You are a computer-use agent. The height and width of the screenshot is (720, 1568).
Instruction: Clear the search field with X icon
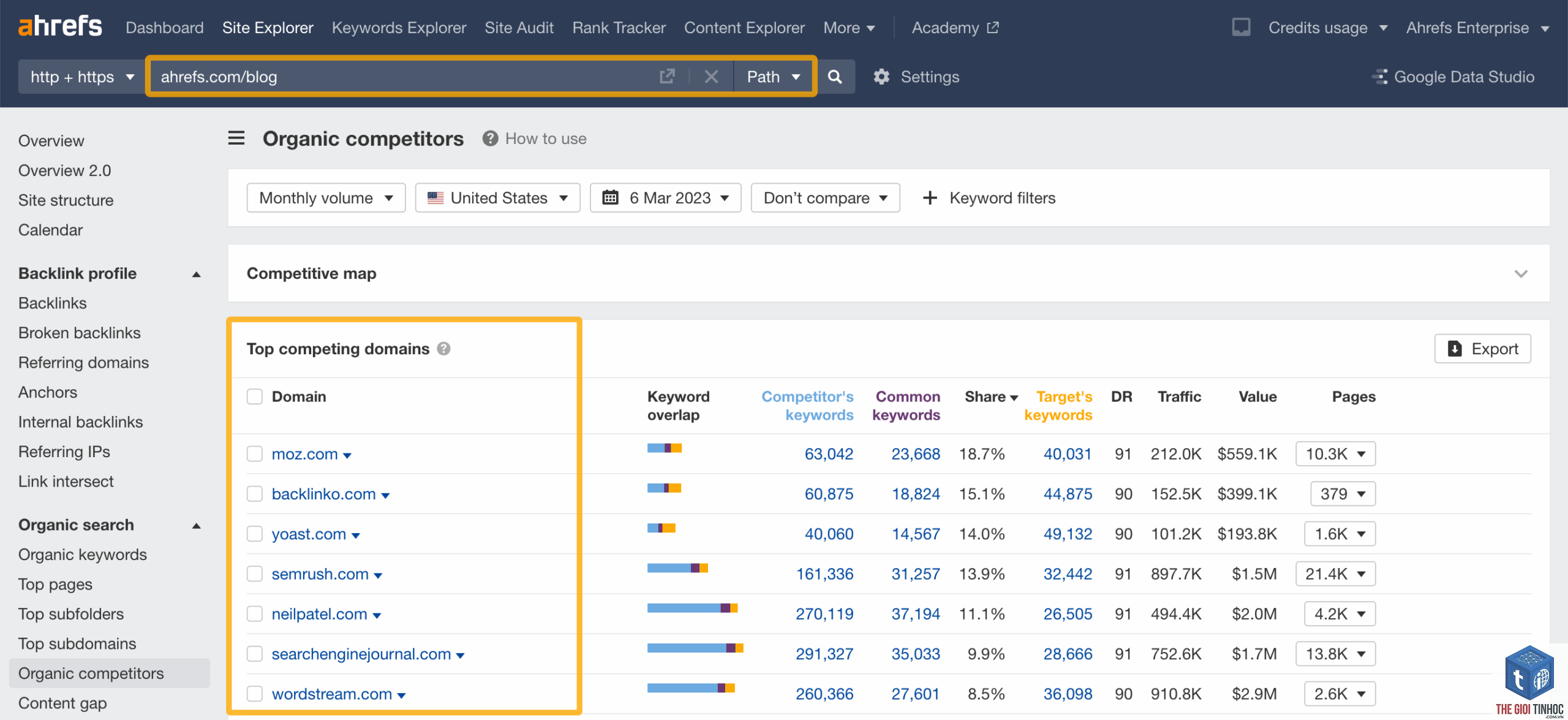(x=711, y=77)
